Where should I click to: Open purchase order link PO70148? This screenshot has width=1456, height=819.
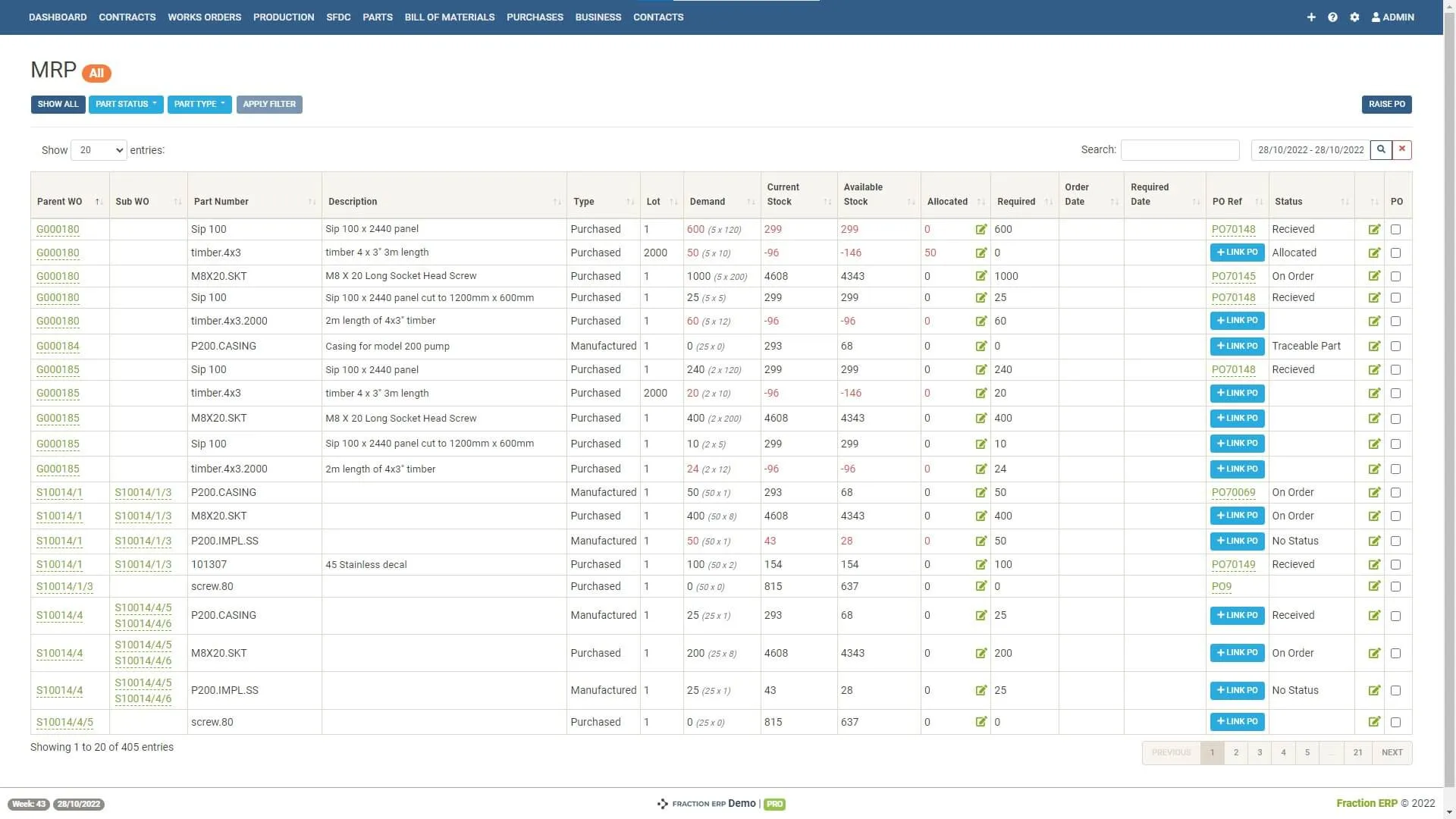coord(1234,229)
